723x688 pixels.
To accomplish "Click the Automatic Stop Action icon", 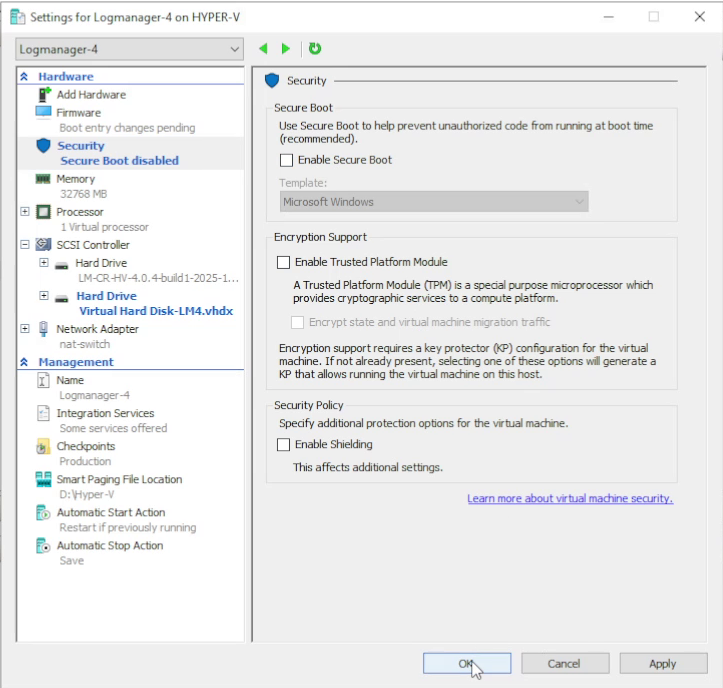I will point(43,546).
